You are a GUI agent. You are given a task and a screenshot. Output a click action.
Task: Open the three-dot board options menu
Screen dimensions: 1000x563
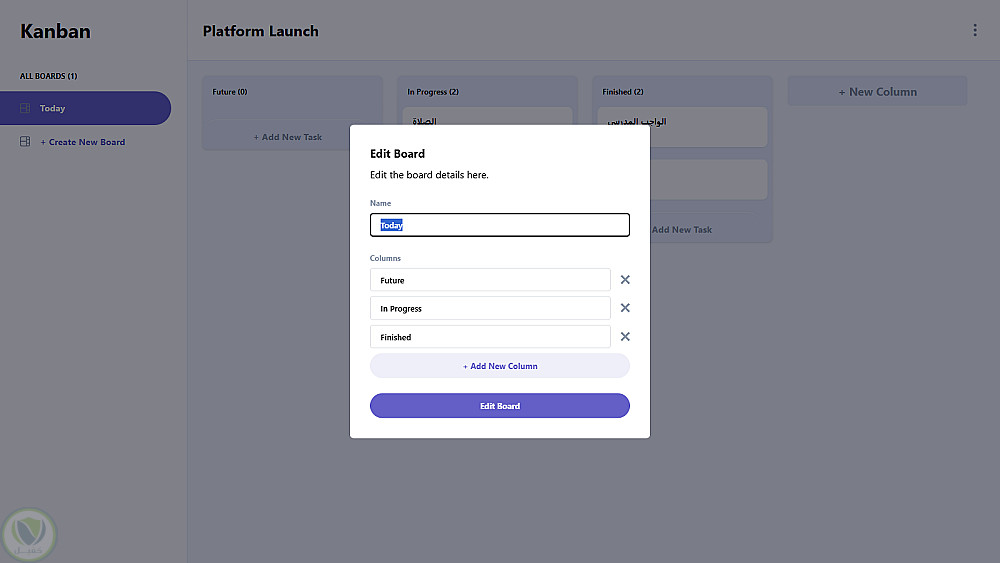975,30
